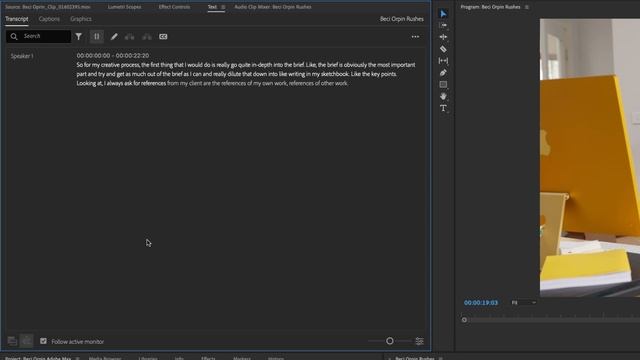Click the Beci Orpin Rushes sequence name
Screen dimensions: 640x360
point(402,19)
